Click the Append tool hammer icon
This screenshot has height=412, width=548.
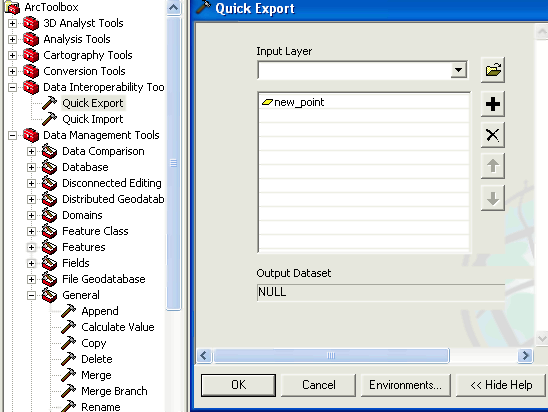click(68, 311)
